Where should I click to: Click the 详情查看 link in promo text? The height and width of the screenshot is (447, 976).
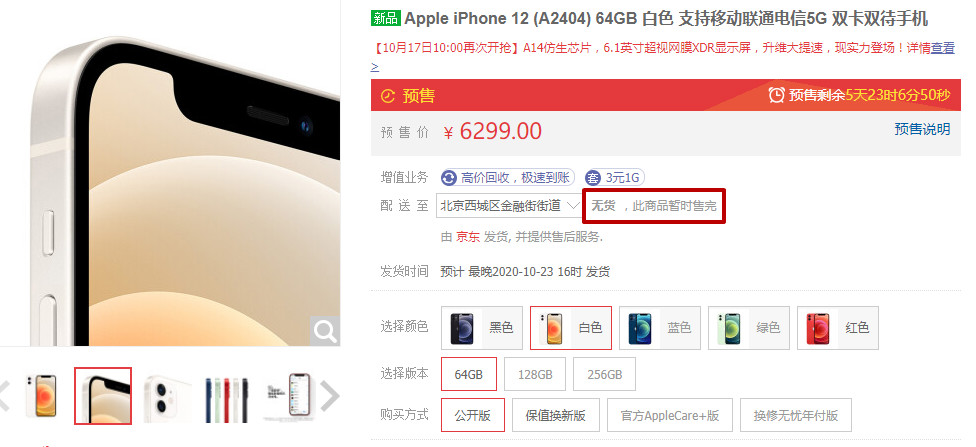coord(931,48)
